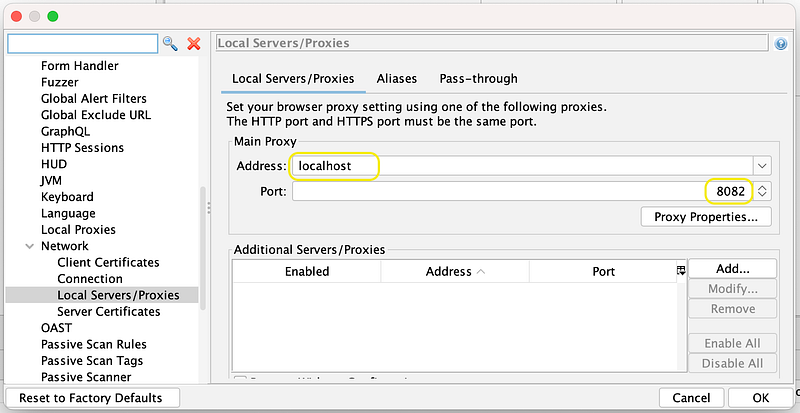Click the search magnifier icon
The width and height of the screenshot is (800, 413).
[x=170, y=44]
